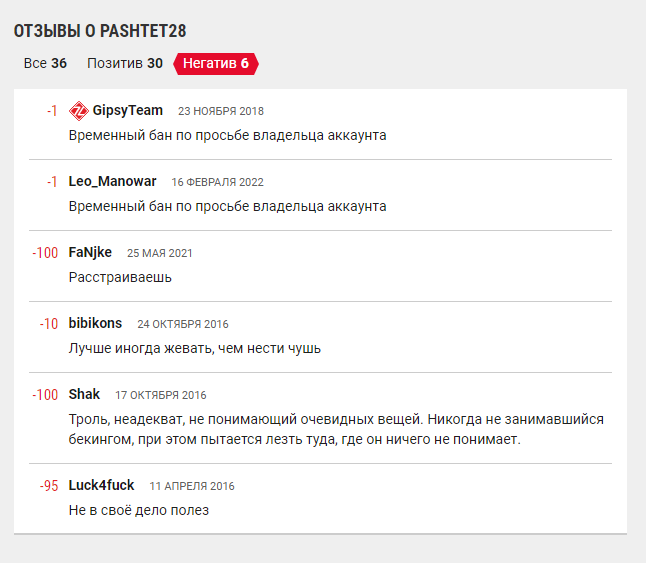The height and width of the screenshot is (563, 646).
Task: Click the -100 rating by FaNjke
Action: click(x=45, y=253)
